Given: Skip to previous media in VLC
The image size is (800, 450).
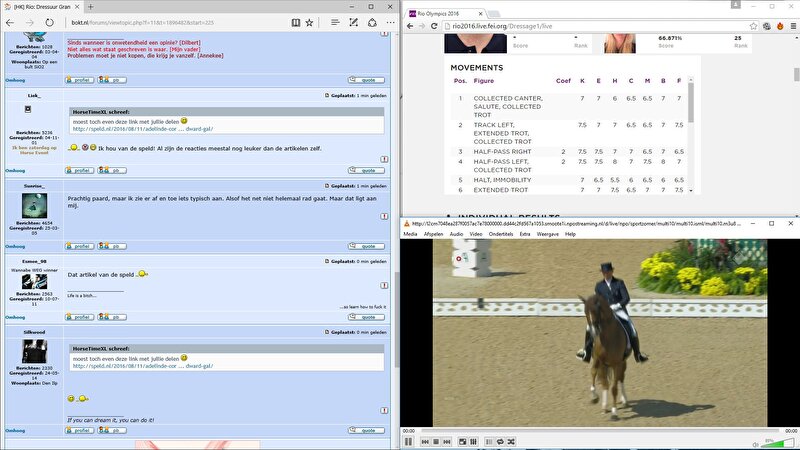Looking at the screenshot, I should point(425,442).
